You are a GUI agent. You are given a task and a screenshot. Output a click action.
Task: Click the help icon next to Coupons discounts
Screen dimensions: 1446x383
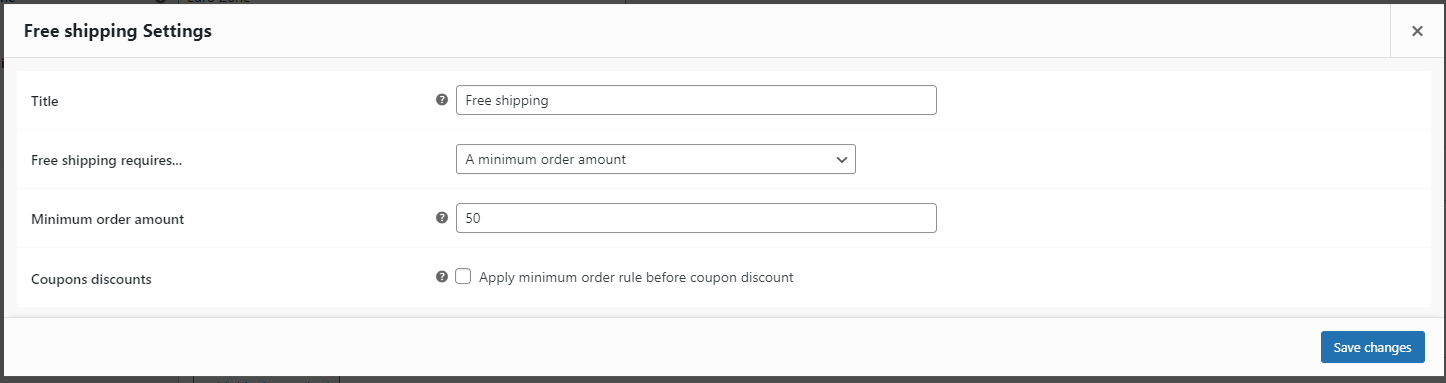(442, 277)
